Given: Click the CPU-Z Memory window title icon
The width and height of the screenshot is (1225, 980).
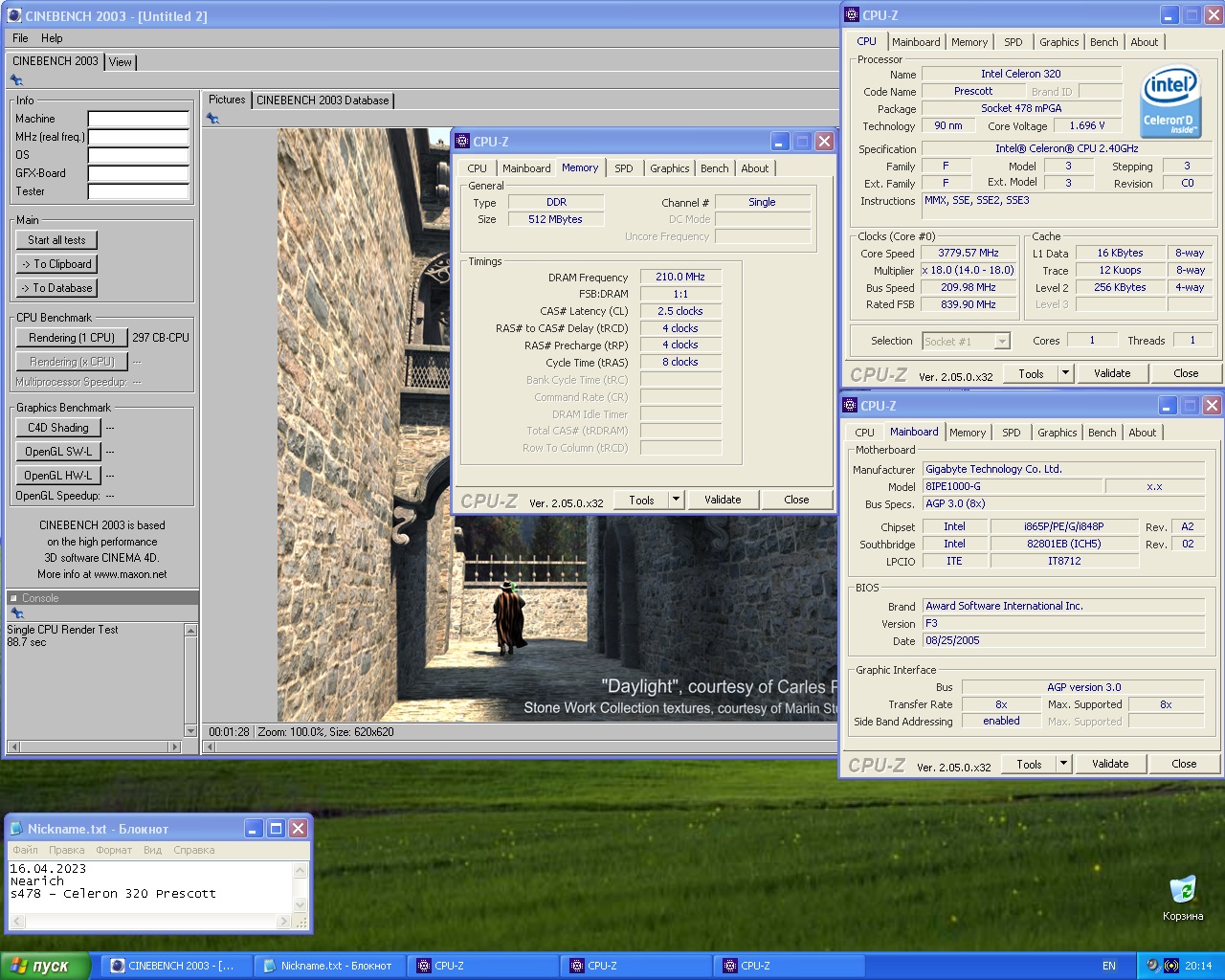Looking at the screenshot, I should (462, 141).
